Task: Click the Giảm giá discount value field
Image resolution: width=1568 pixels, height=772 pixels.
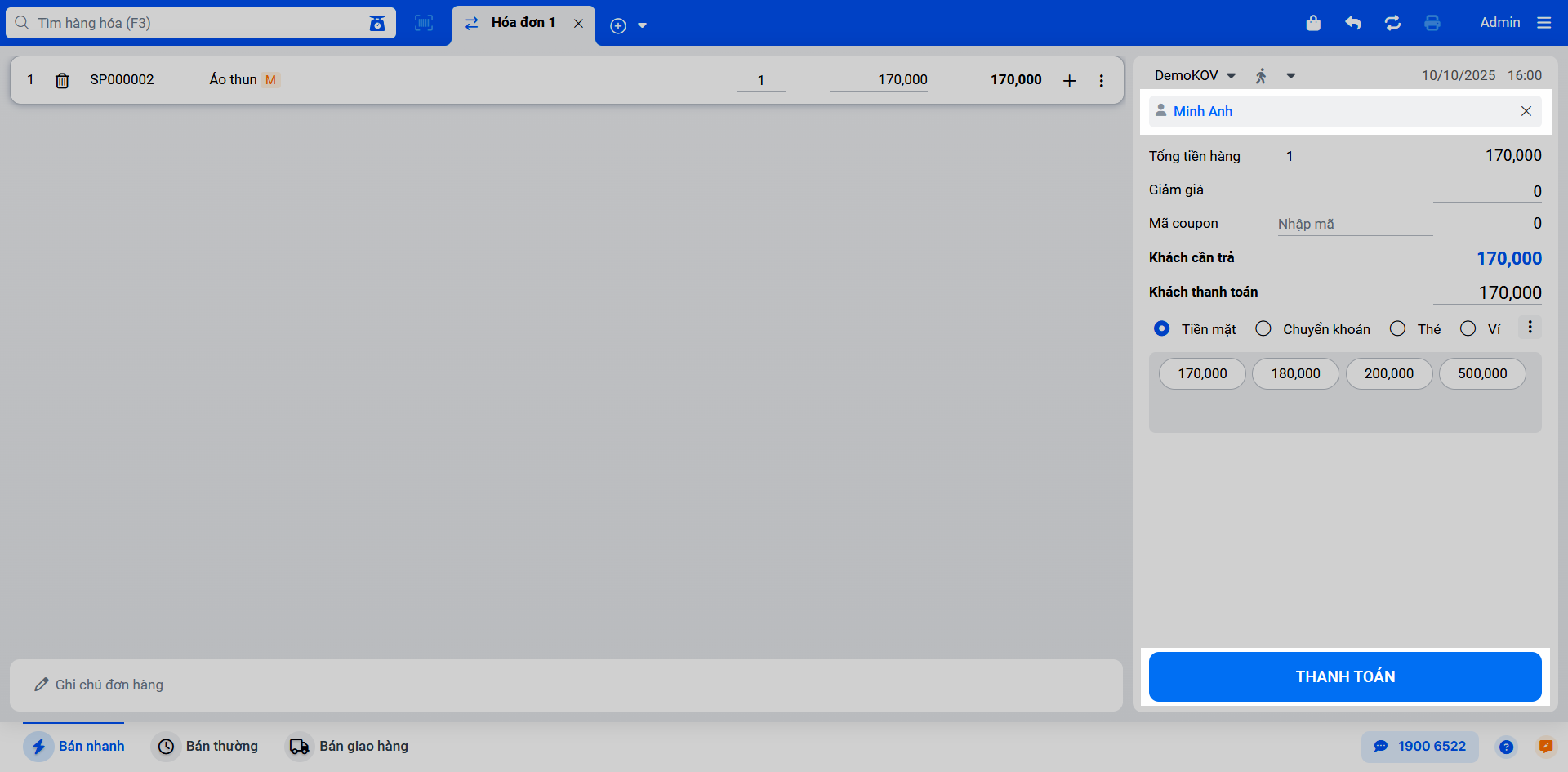Action: click(x=1487, y=191)
